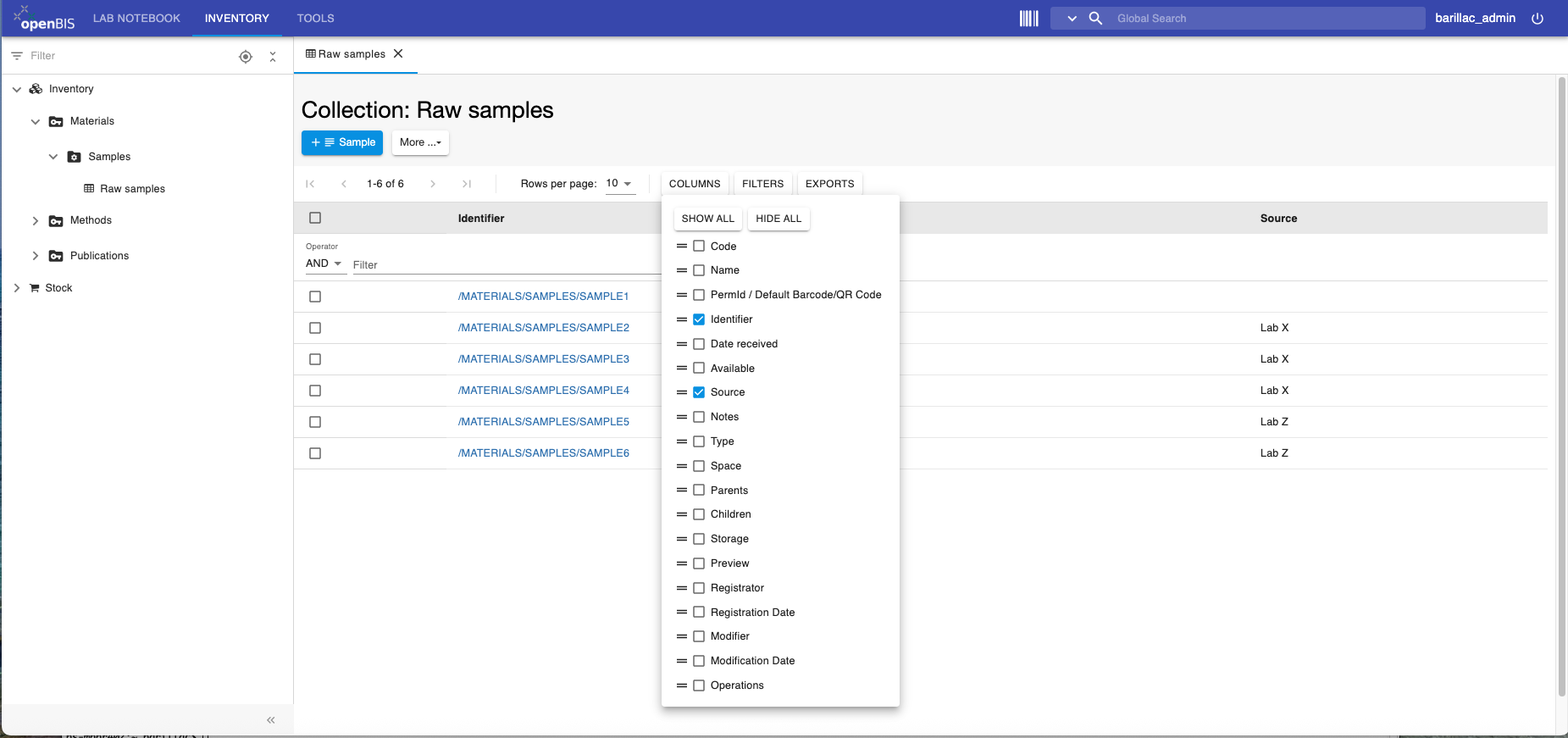The width and height of the screenshot is (1568, 738).
Task: Open the Tools tab
Action: click(315, 18)
